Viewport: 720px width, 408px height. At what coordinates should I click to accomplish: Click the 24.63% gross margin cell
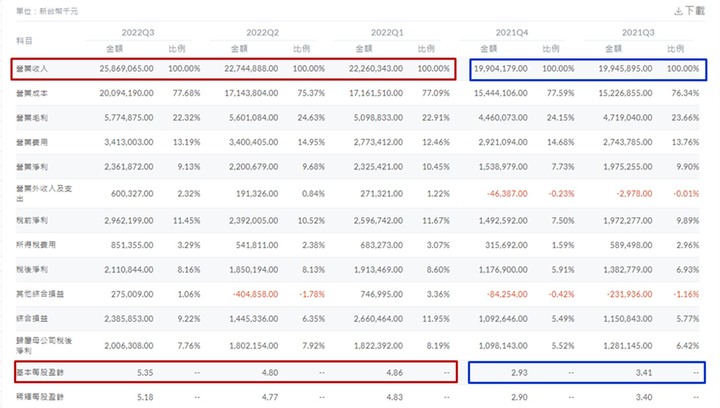[311, 117]
